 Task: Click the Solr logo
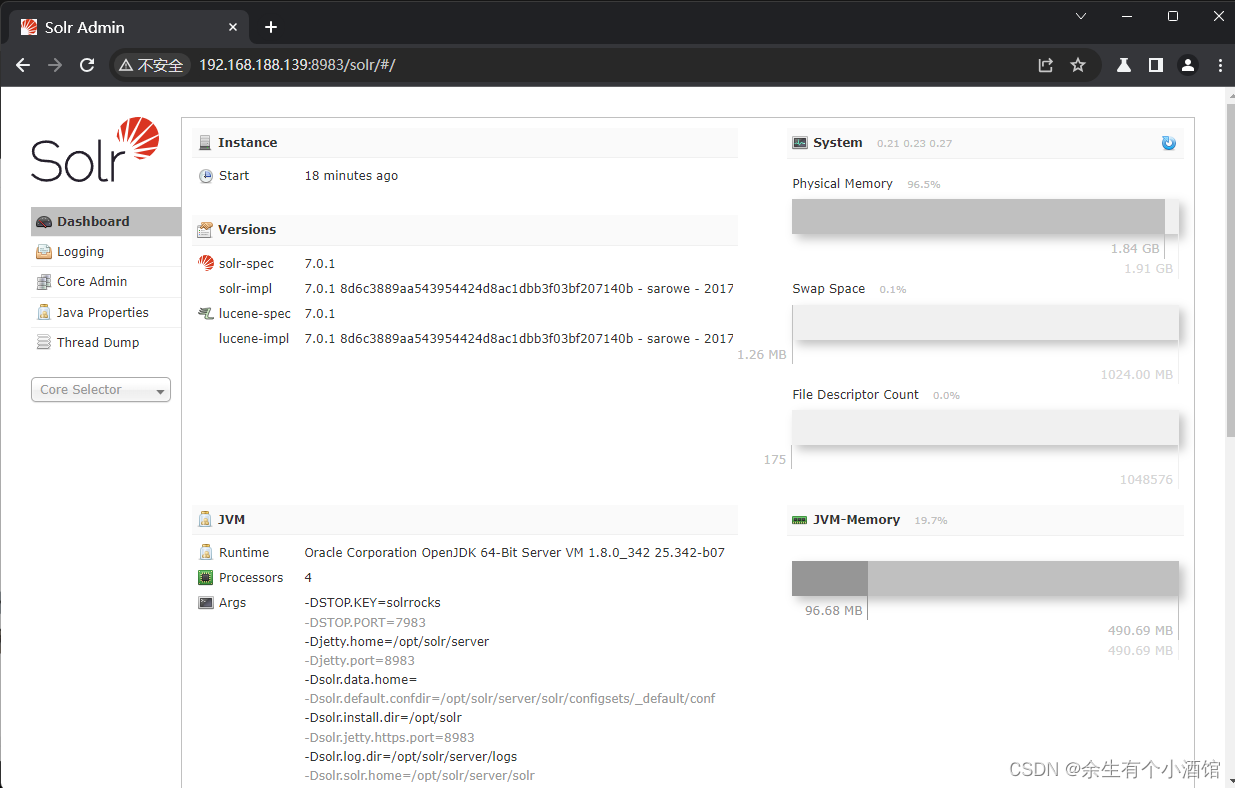tap(95, 150)
